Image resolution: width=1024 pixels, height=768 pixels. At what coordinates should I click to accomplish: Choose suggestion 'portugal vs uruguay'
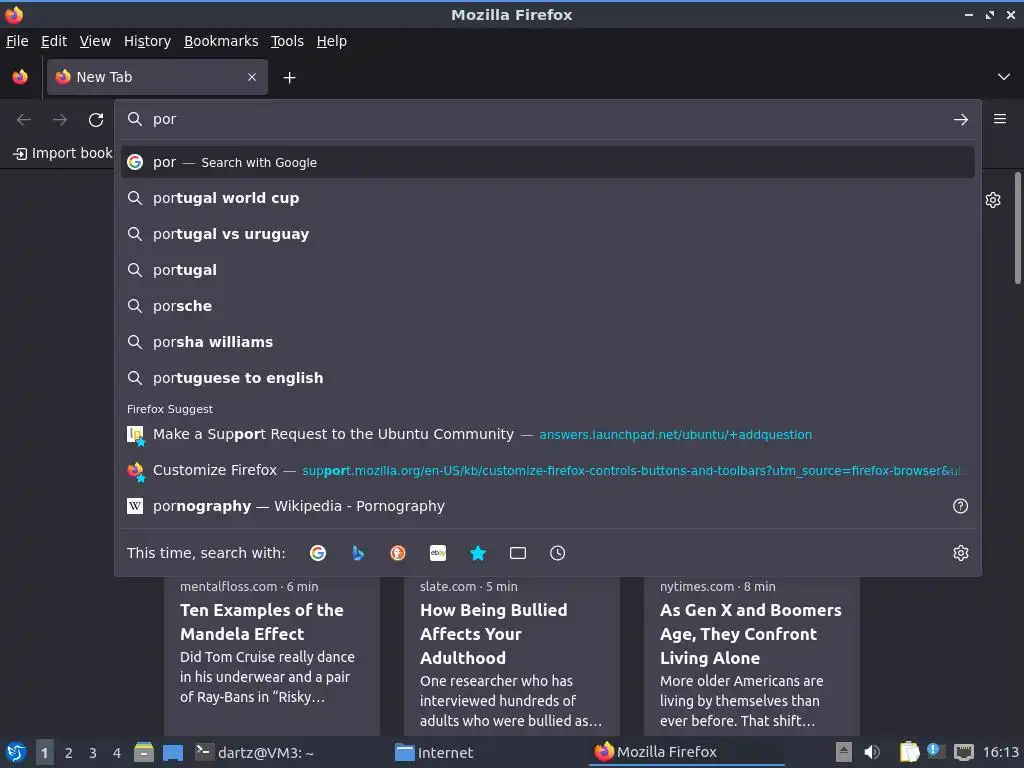point(547,234)
